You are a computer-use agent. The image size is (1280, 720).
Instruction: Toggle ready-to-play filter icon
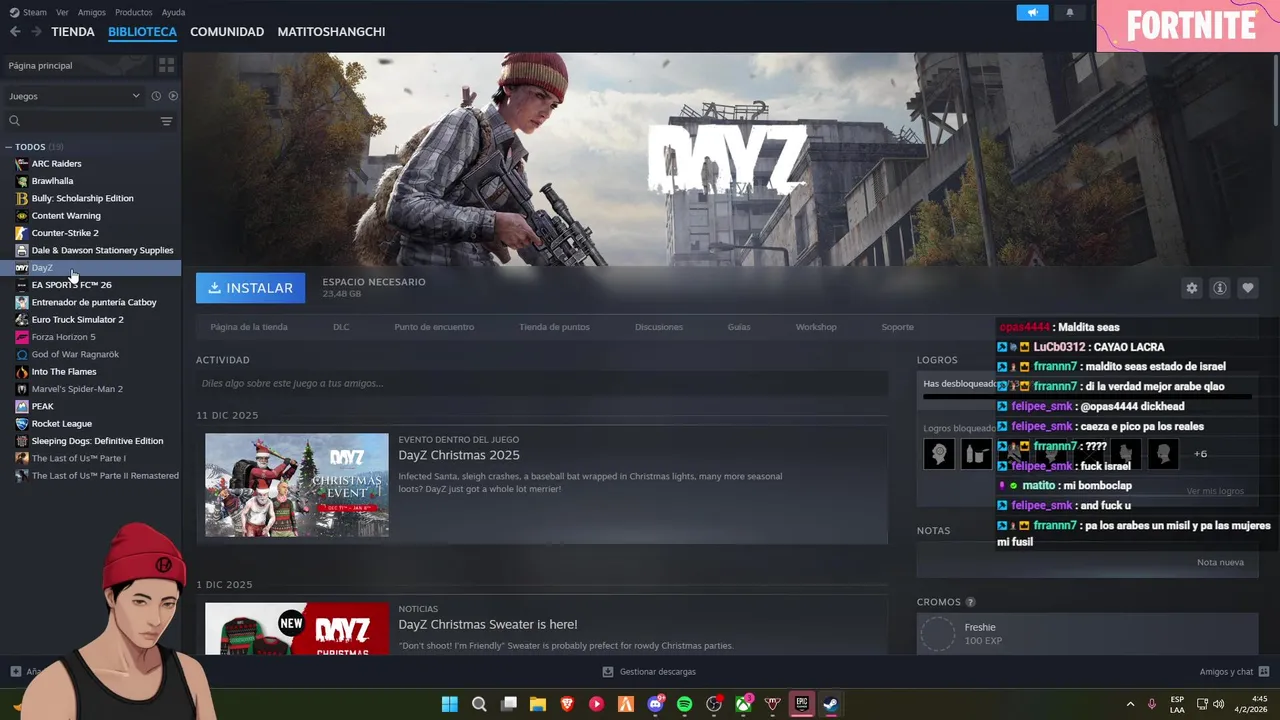(x=173, y=96)
